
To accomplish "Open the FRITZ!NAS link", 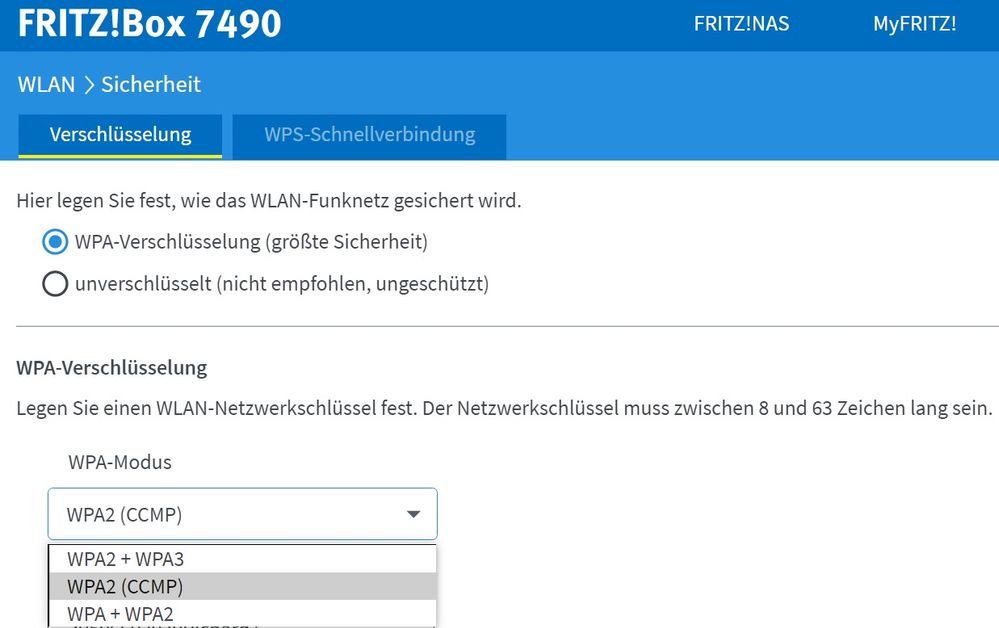I will (x=741, y=24).
